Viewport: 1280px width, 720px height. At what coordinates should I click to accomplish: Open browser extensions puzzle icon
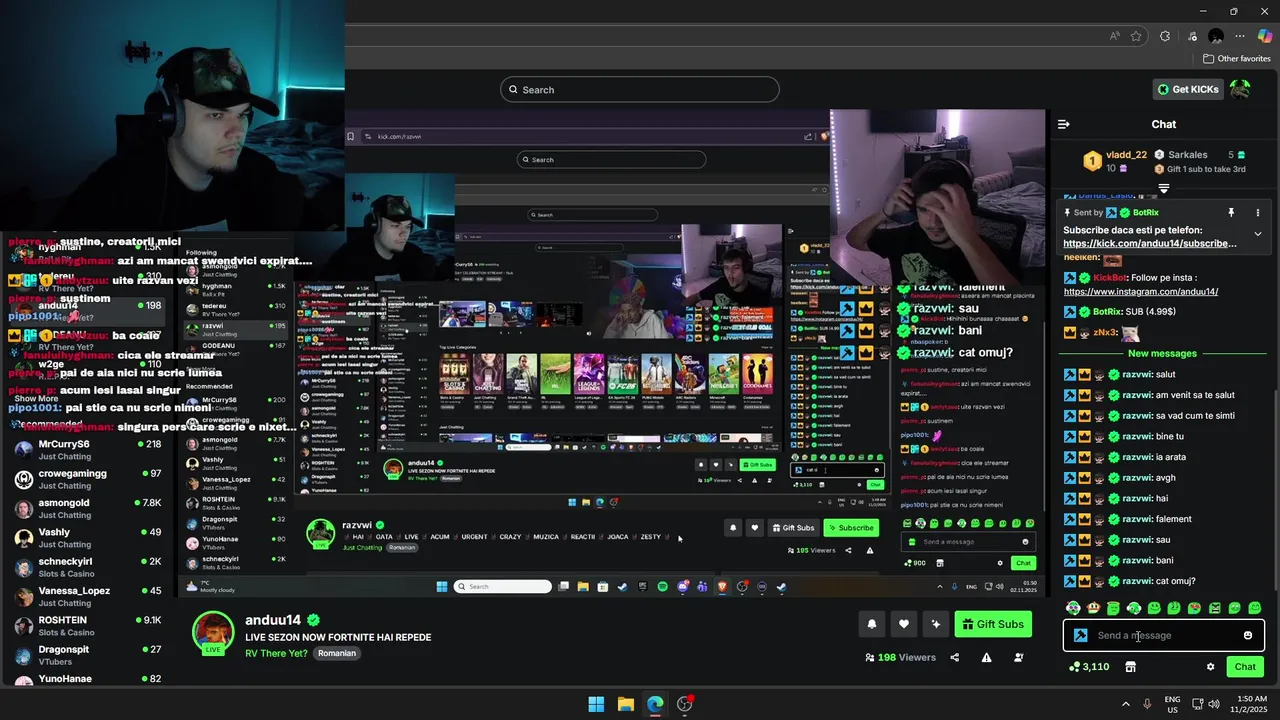[1165, 36]
